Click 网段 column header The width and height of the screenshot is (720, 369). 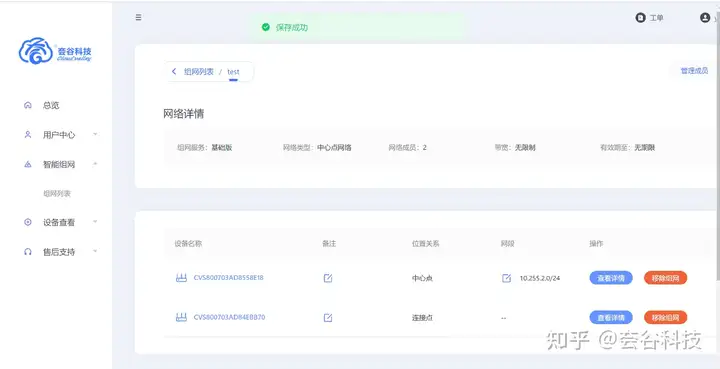[x=507, y=244]
